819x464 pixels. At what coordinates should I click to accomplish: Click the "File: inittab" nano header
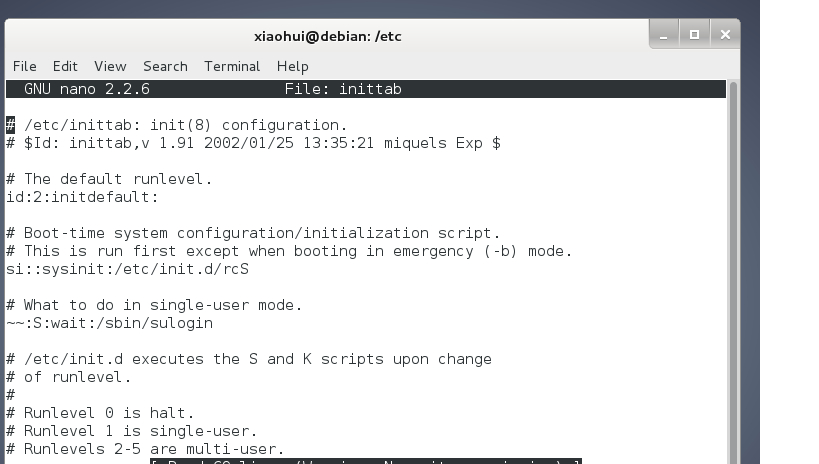343,89
